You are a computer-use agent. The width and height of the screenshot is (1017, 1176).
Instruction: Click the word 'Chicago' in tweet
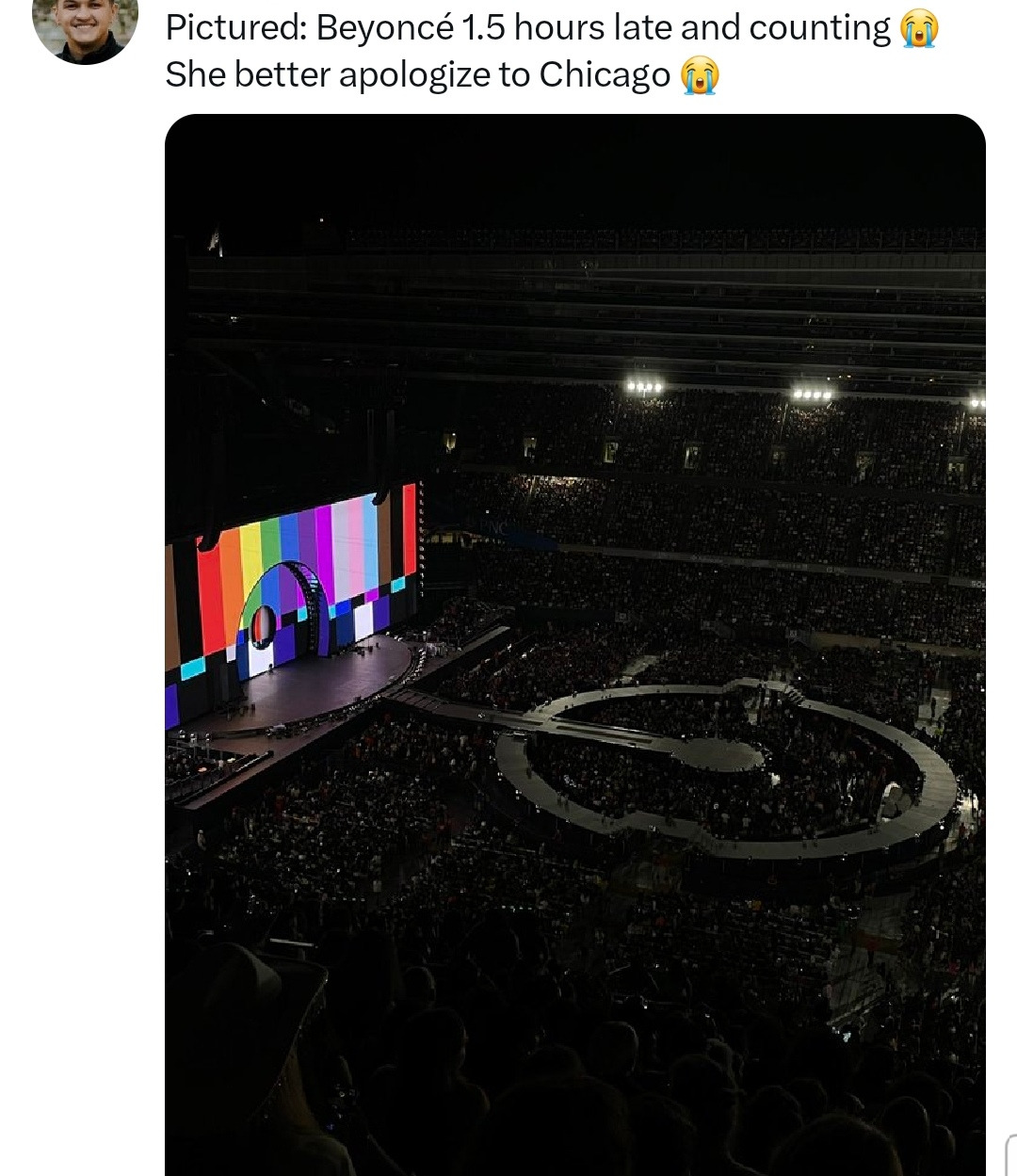[605, 75]
